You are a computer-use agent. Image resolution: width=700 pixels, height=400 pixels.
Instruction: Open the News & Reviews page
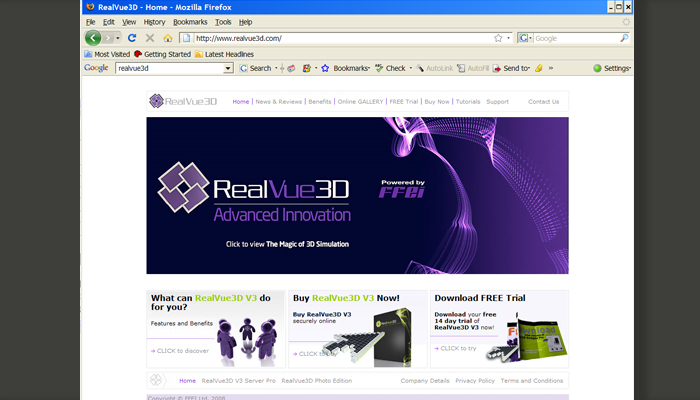coord(279,102)
